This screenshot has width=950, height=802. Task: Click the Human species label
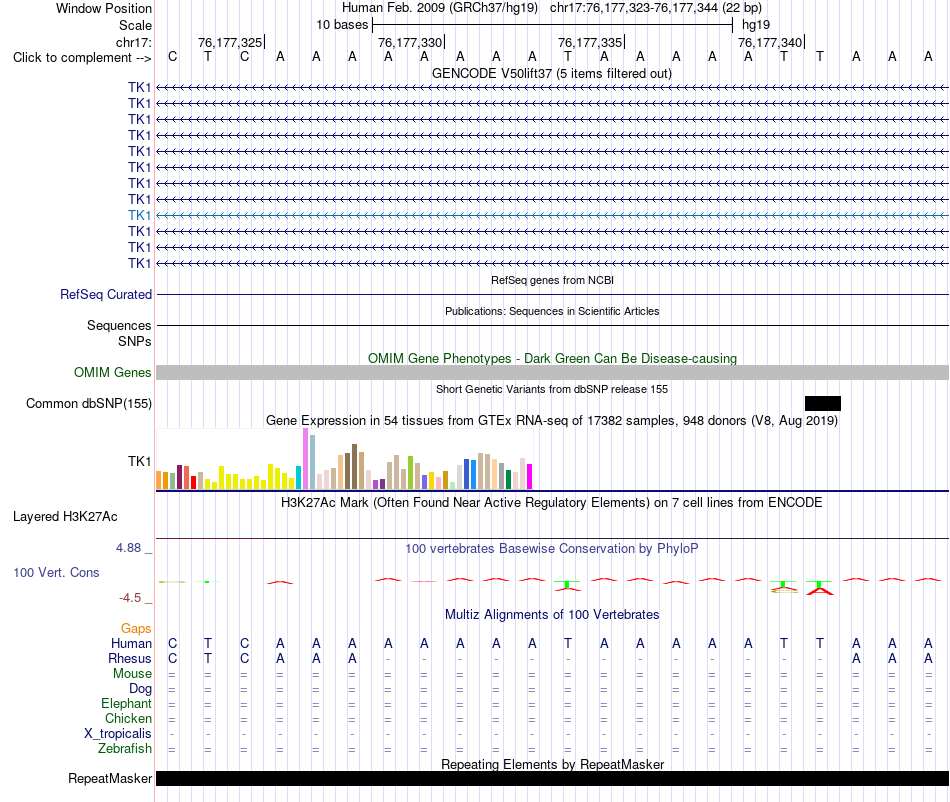pos(131,643)
